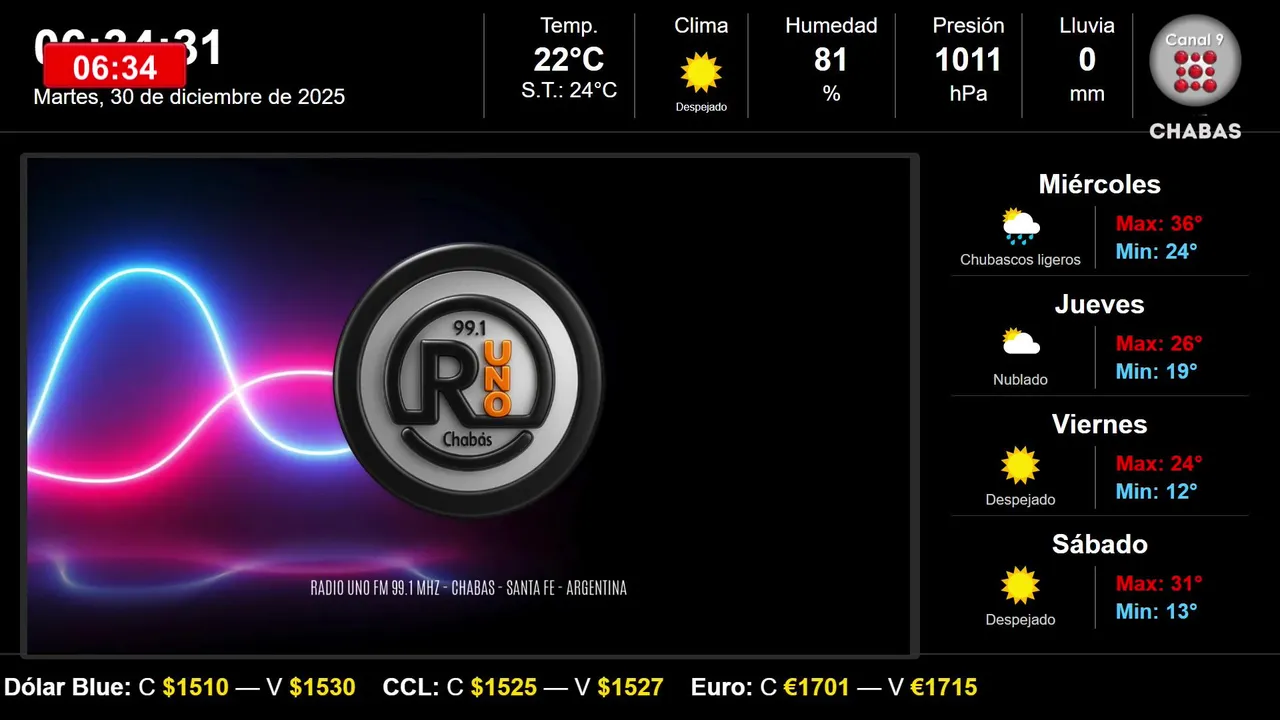Click temperature value 22°C
Viewport: 1280px width, 720px height.
(569, 60)
